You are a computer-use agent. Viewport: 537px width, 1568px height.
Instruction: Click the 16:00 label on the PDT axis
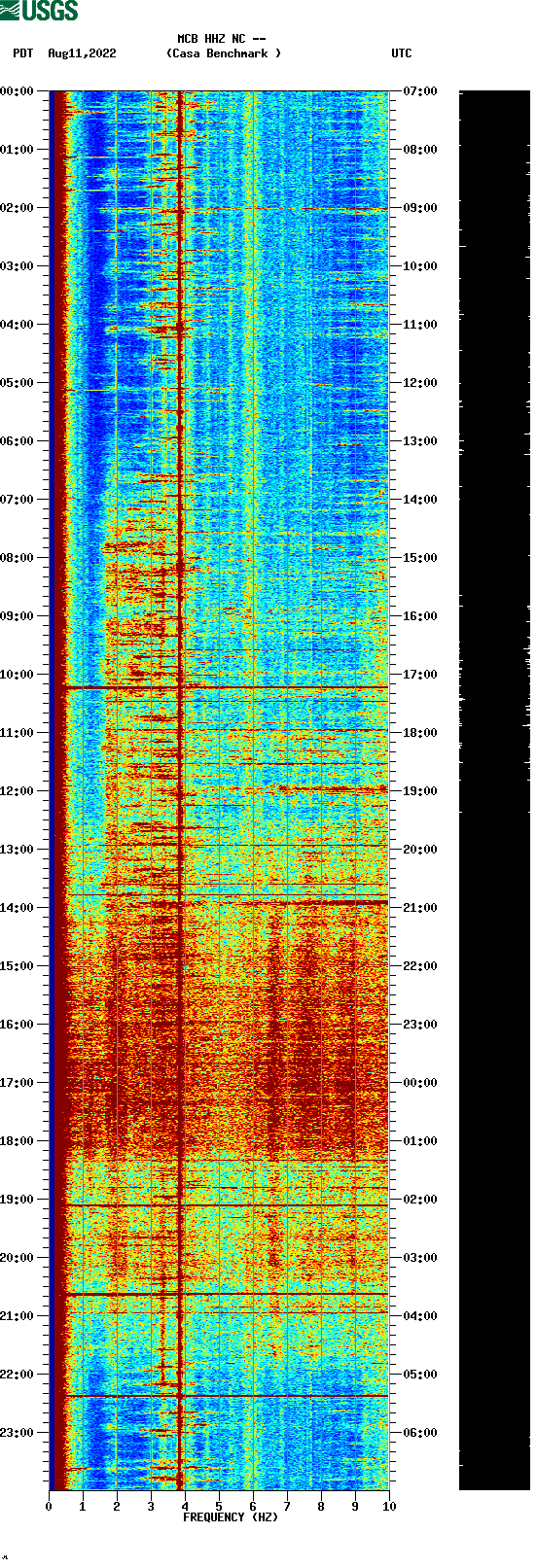[18, 1025]
